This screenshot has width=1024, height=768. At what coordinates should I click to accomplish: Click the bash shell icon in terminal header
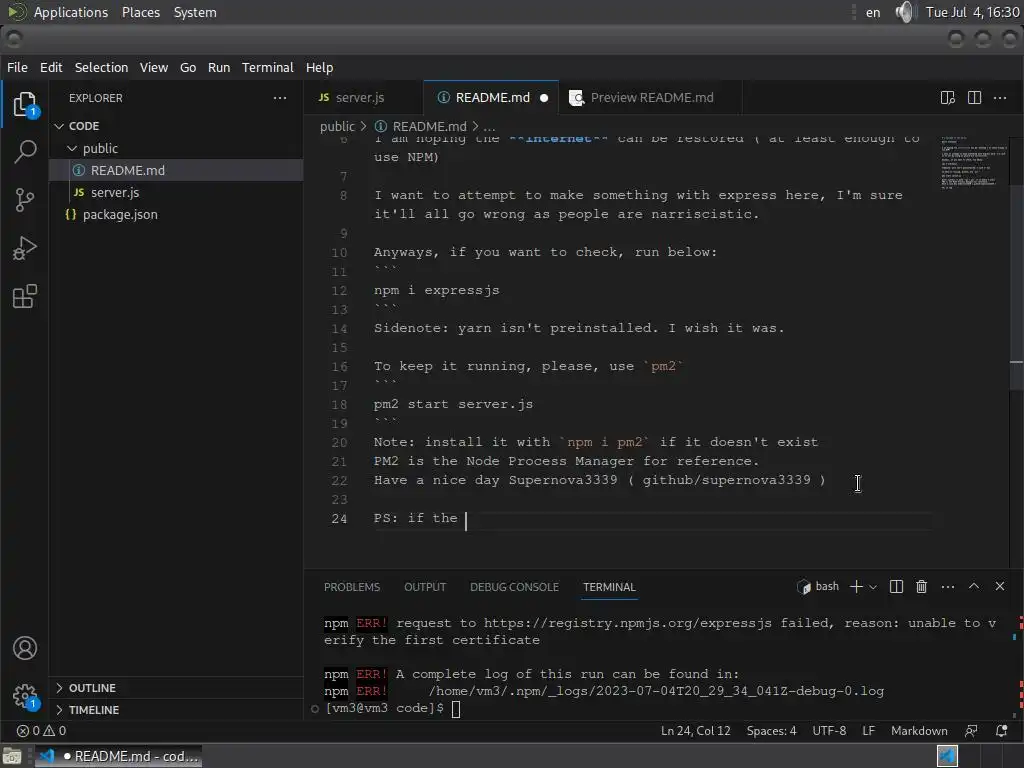804,586
